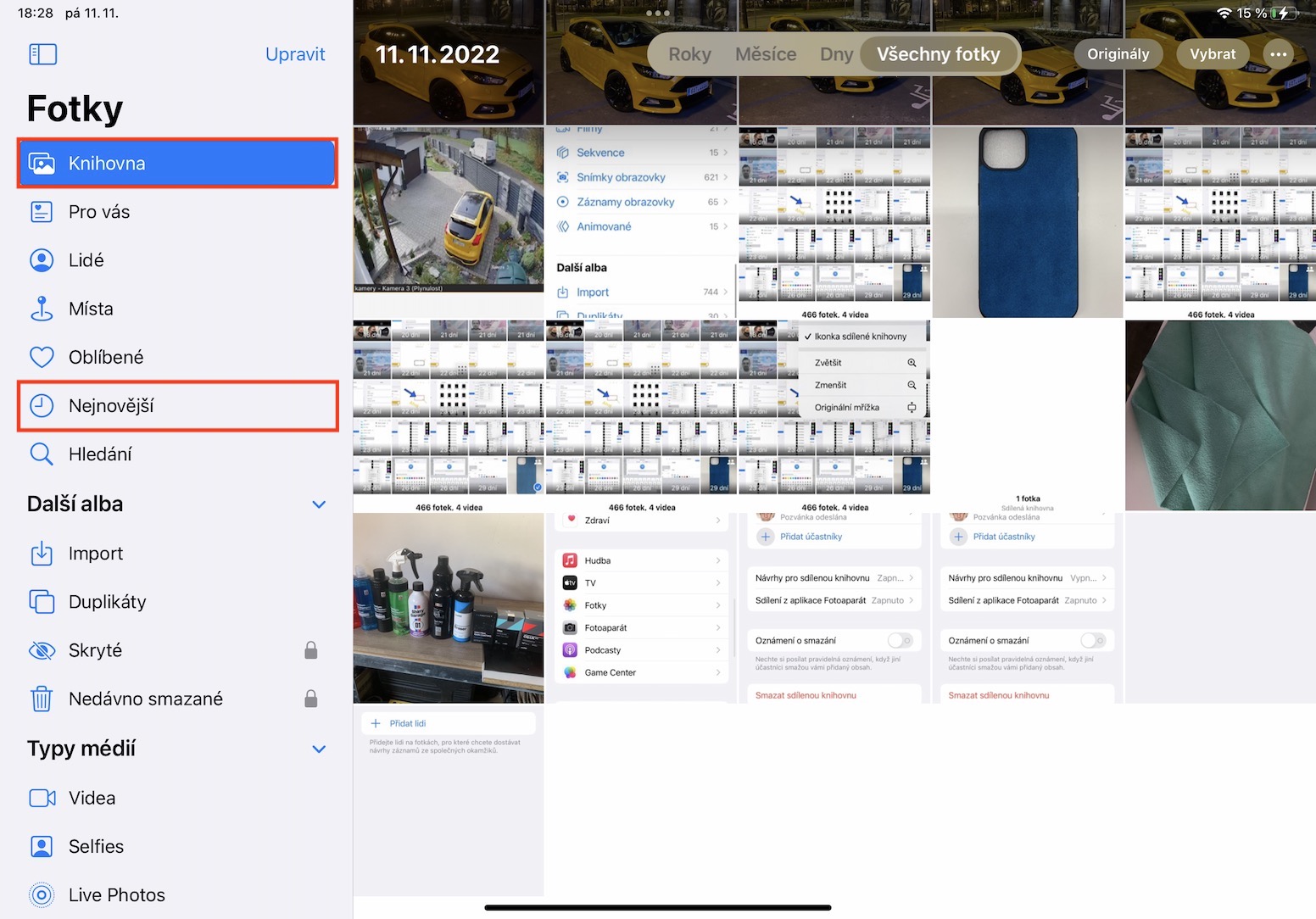Image resolution: width=1316 pixels, height=919 pixels.
Task: Open the Místa map pin icon
Action: pos(42,309)
